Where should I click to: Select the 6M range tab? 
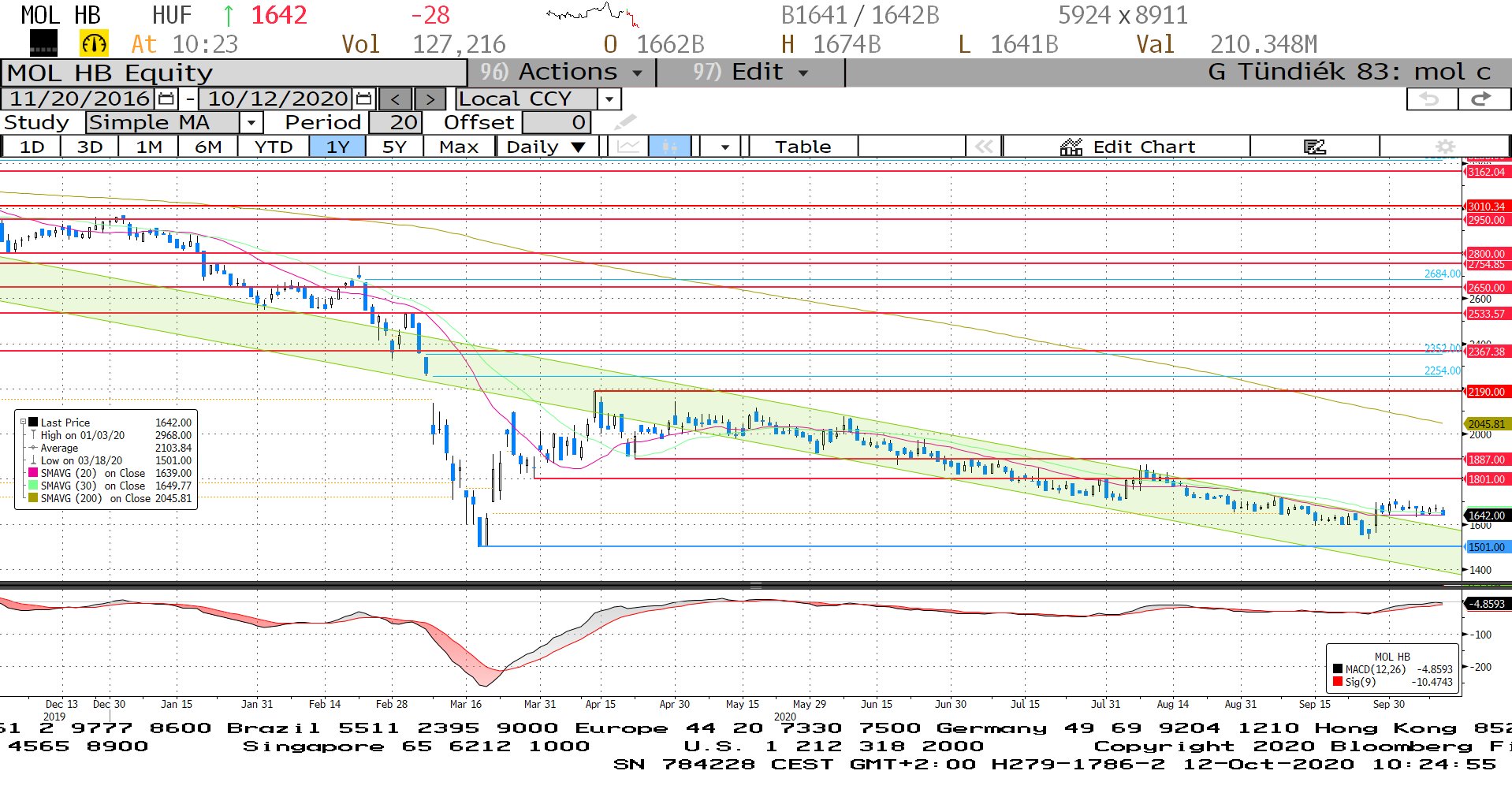tap(208, 147)
